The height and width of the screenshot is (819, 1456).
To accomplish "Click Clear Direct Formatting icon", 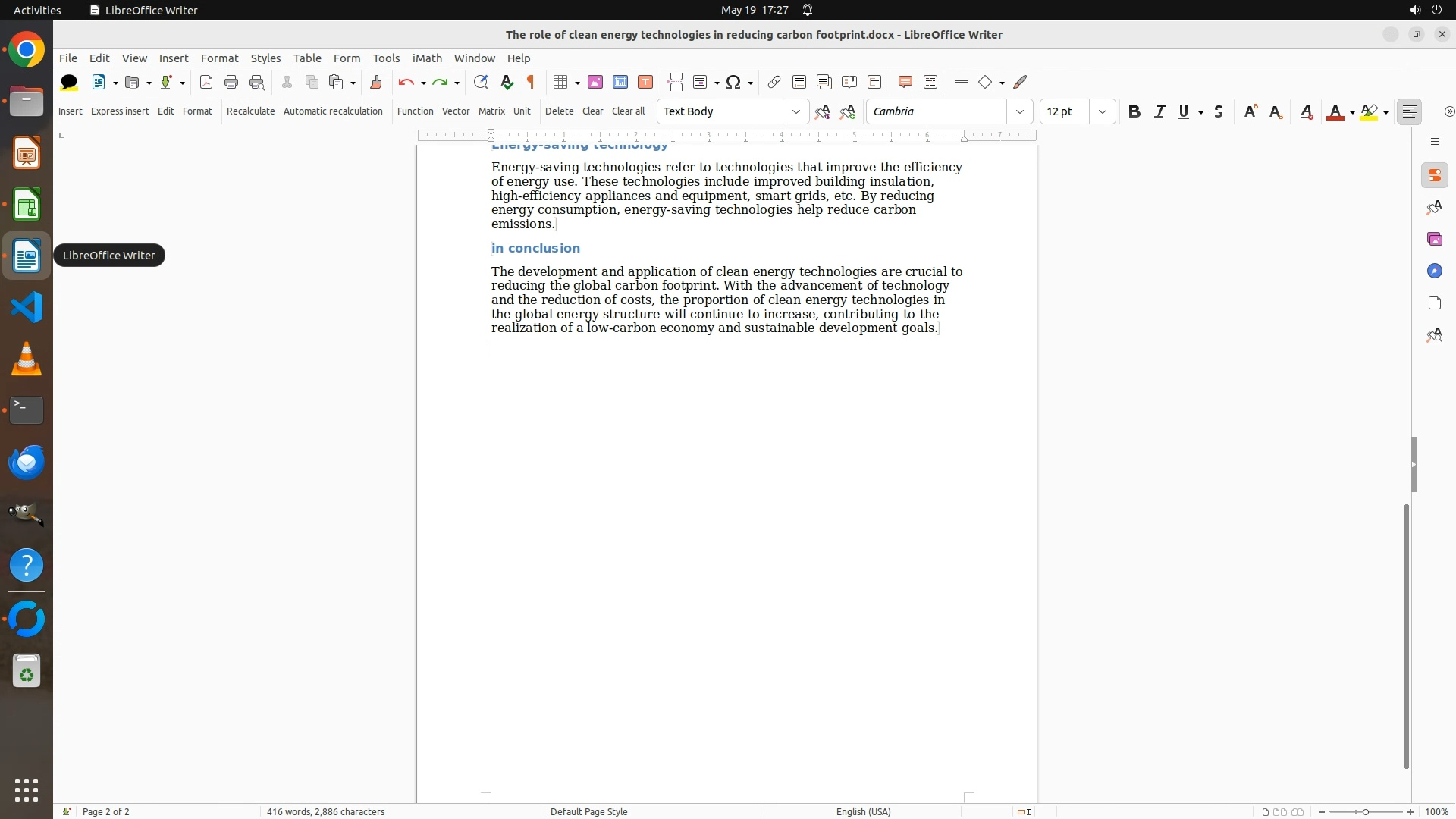I will pos(1306,111).
